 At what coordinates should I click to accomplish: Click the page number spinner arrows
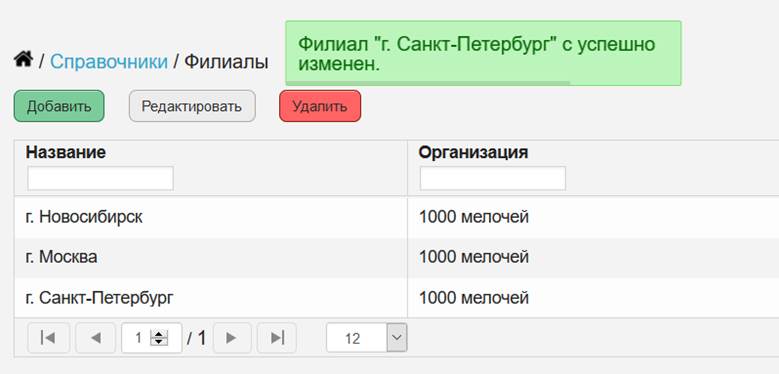pyautogui.click(x=159, y=338)
